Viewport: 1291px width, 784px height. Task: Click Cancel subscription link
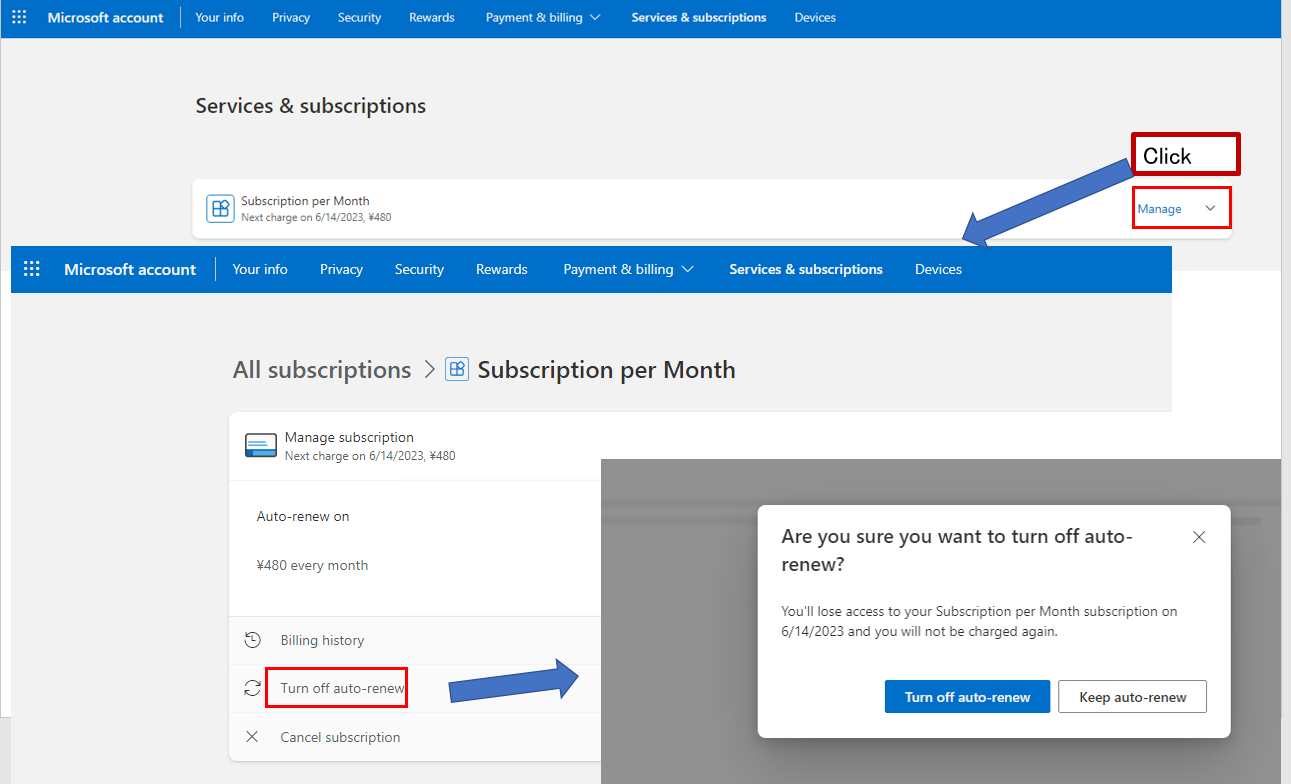340,737
